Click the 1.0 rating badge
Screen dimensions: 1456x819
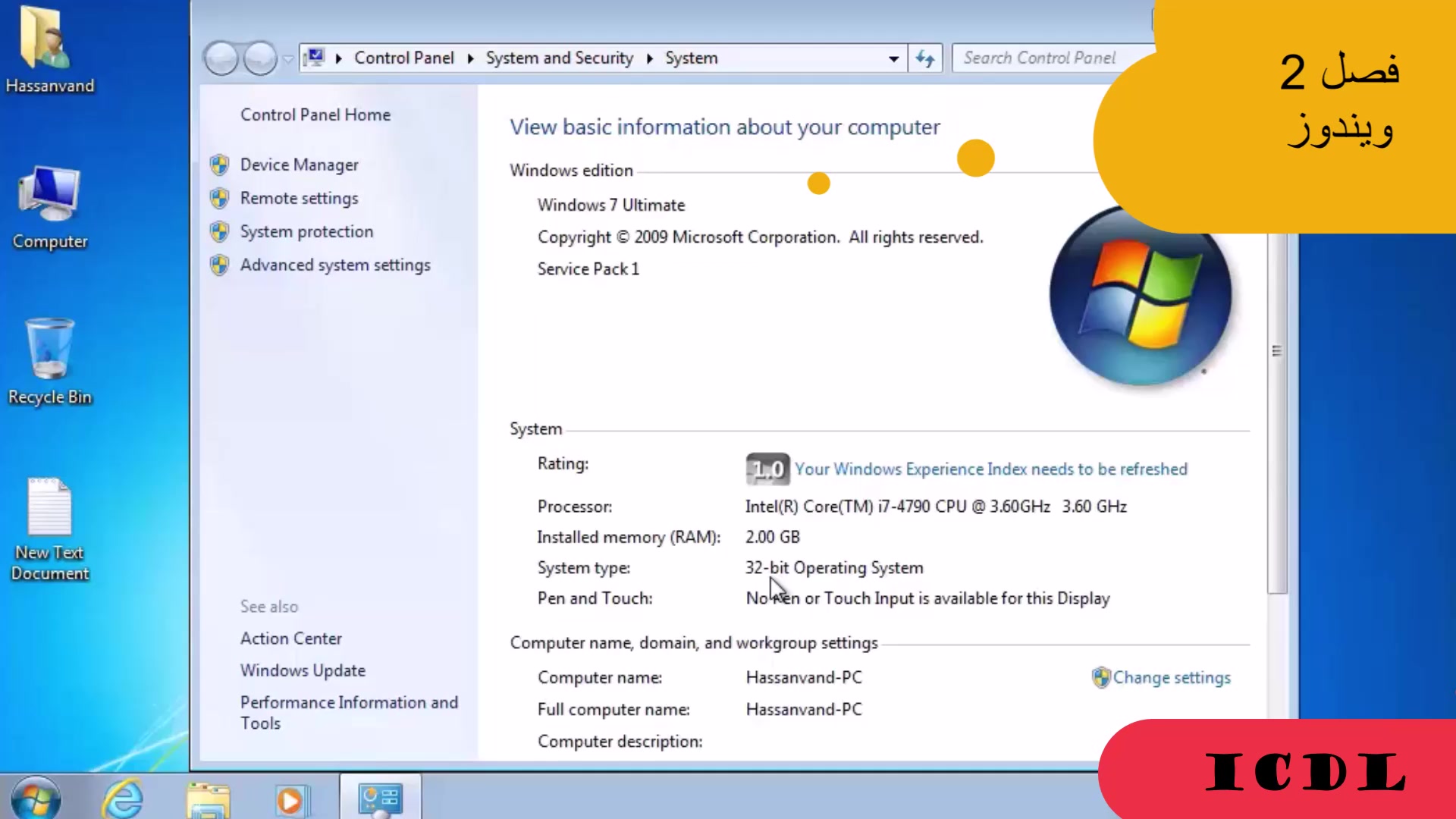tap(767, 469)
